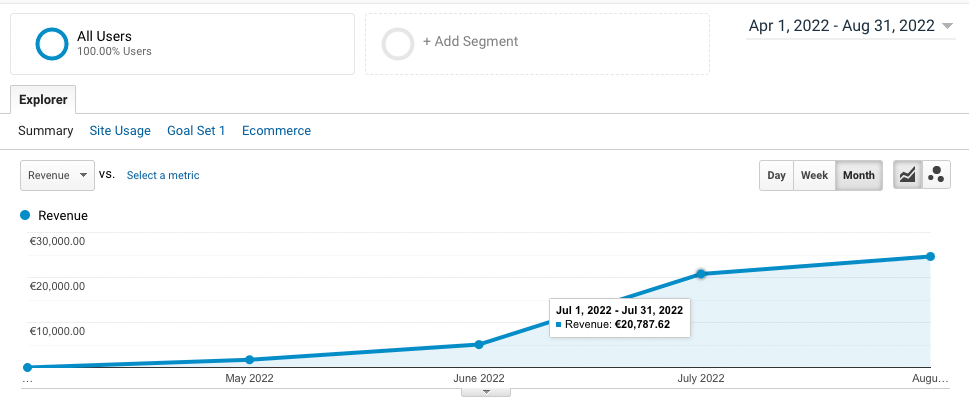The image size is (969, 408).
Task: Set graph interval to Month
Action: (858, 175)
